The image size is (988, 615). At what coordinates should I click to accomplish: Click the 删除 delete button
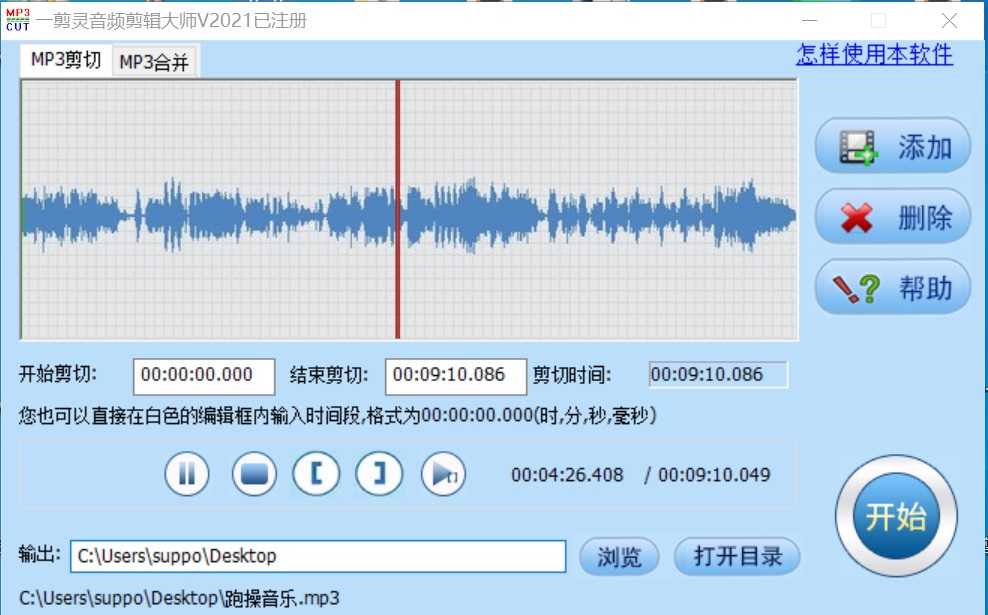pos(893,217)
